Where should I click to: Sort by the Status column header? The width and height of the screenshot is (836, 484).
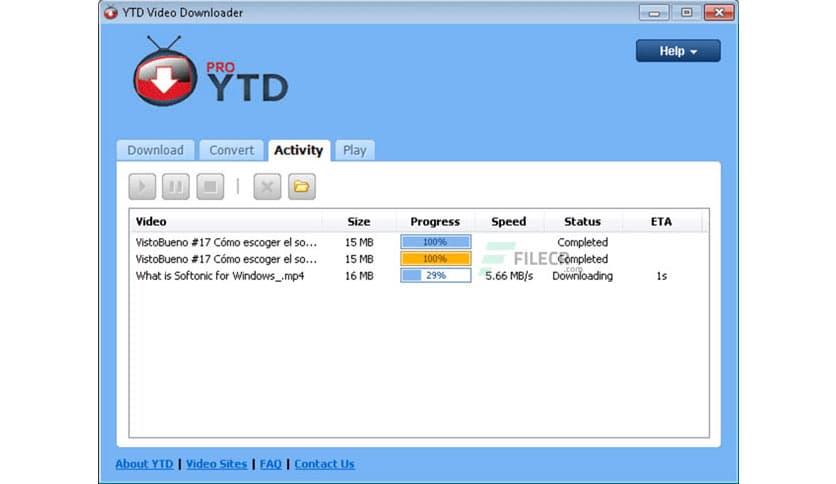[582, 221]
